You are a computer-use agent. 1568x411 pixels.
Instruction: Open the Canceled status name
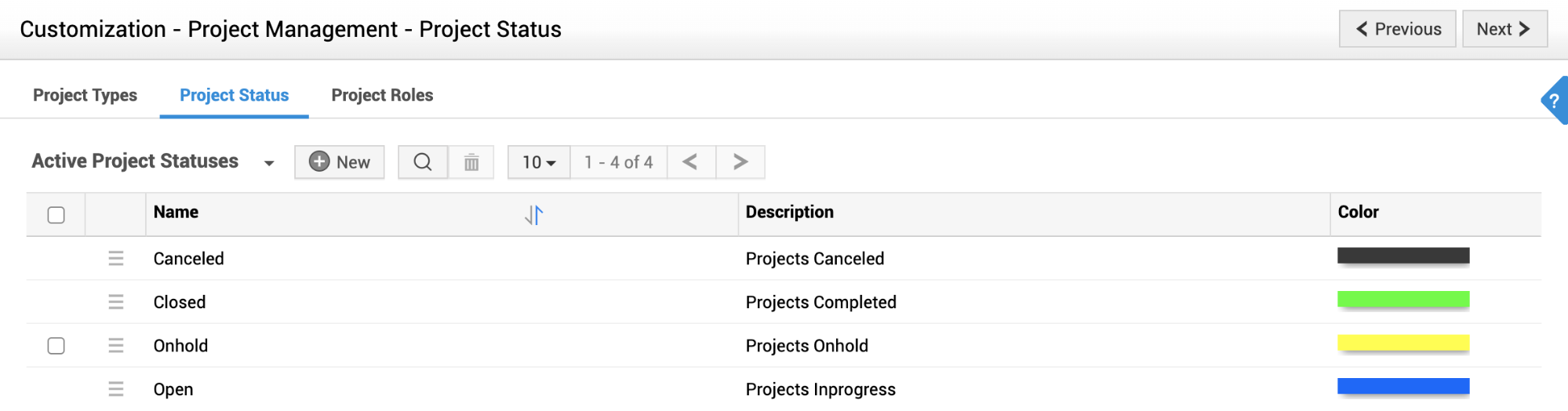(189, 259)
